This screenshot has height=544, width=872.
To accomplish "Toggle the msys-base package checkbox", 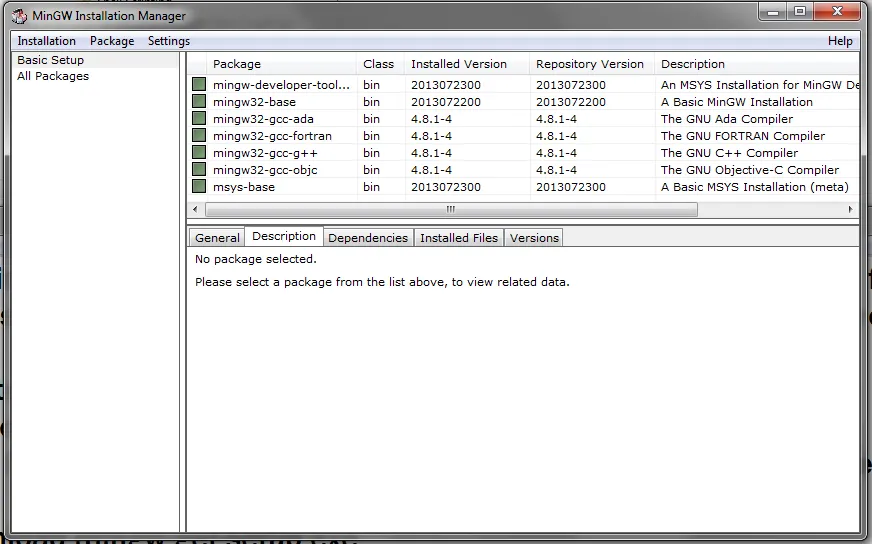I will [199, 186].
